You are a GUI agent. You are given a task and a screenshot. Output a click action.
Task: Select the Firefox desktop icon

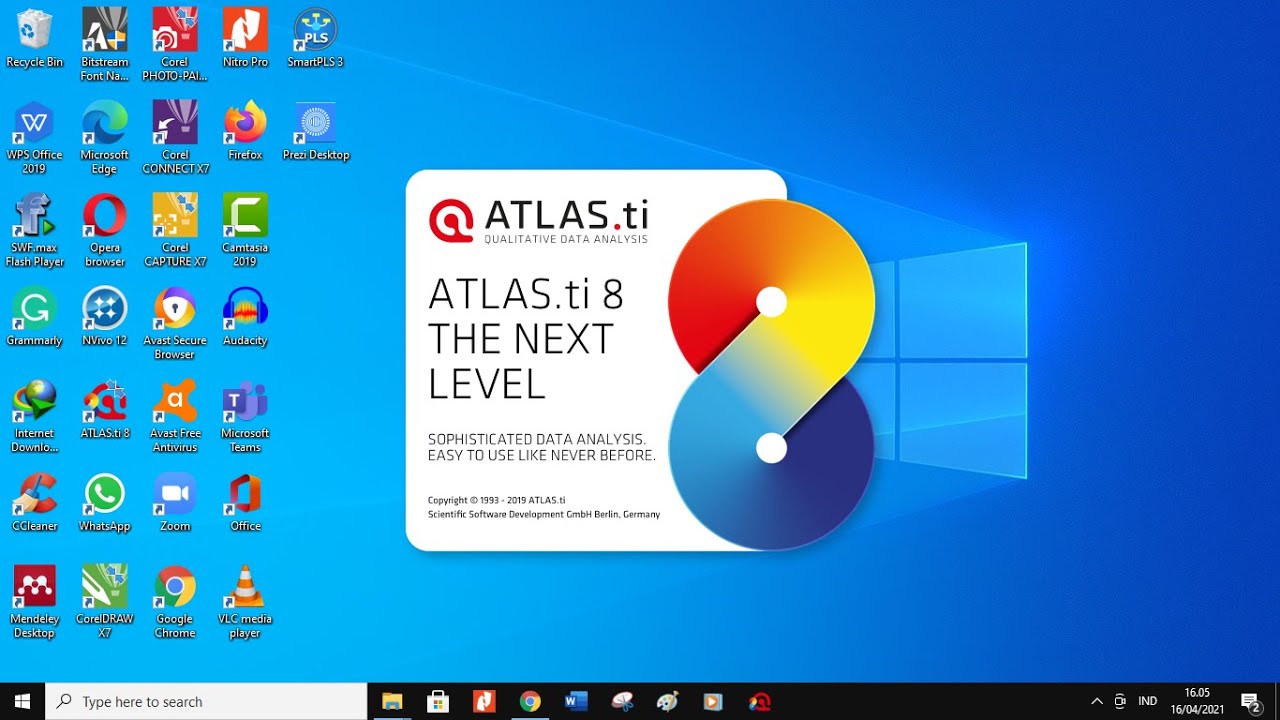pyautogui.click(x=245, y=131)
